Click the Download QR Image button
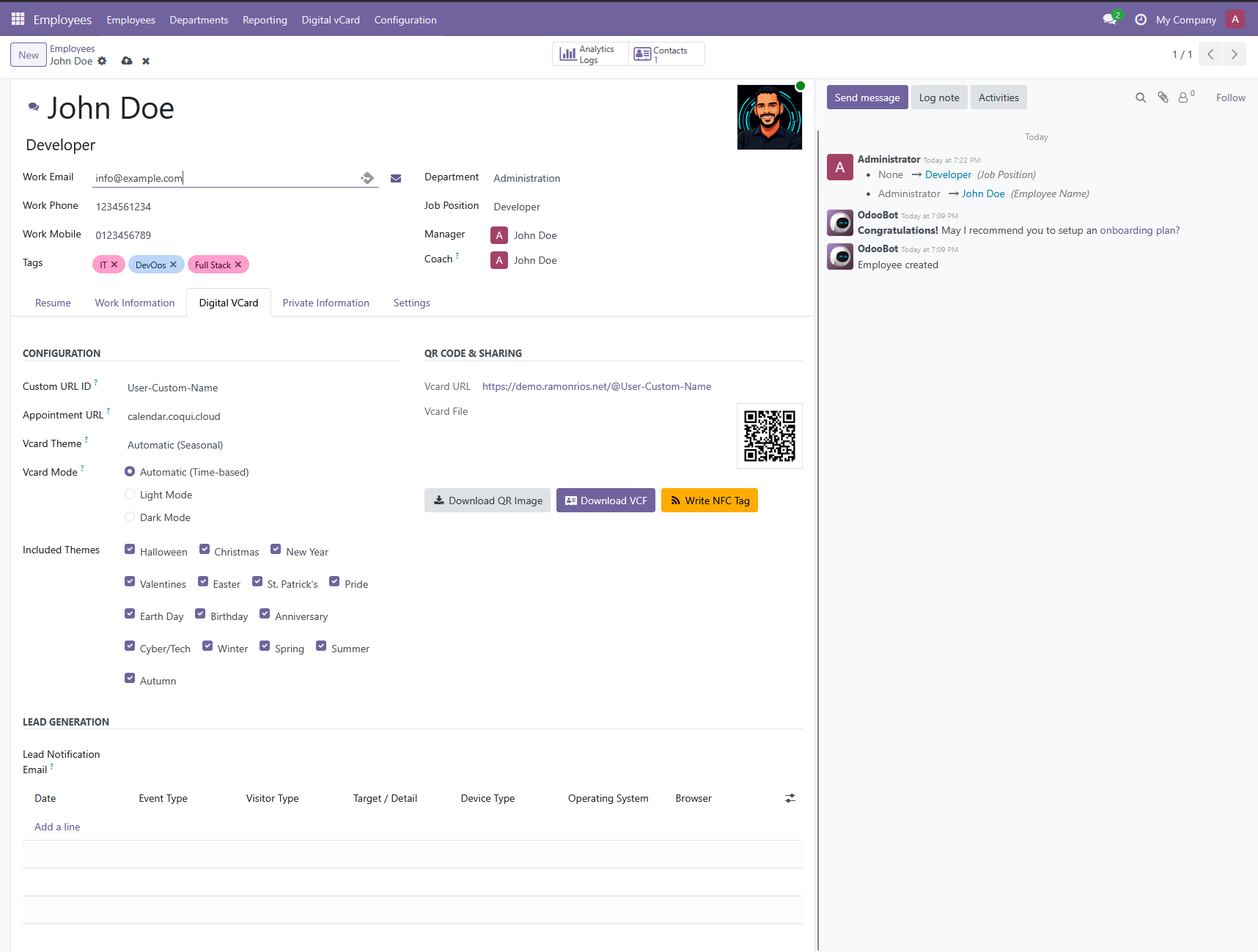Viewport: 1258px width, 952px height. [x=488, y=501]
